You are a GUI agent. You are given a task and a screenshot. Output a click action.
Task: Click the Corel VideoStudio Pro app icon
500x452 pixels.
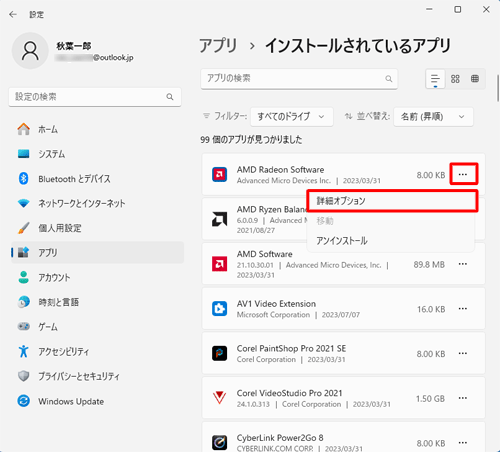[x=219, y=398]
